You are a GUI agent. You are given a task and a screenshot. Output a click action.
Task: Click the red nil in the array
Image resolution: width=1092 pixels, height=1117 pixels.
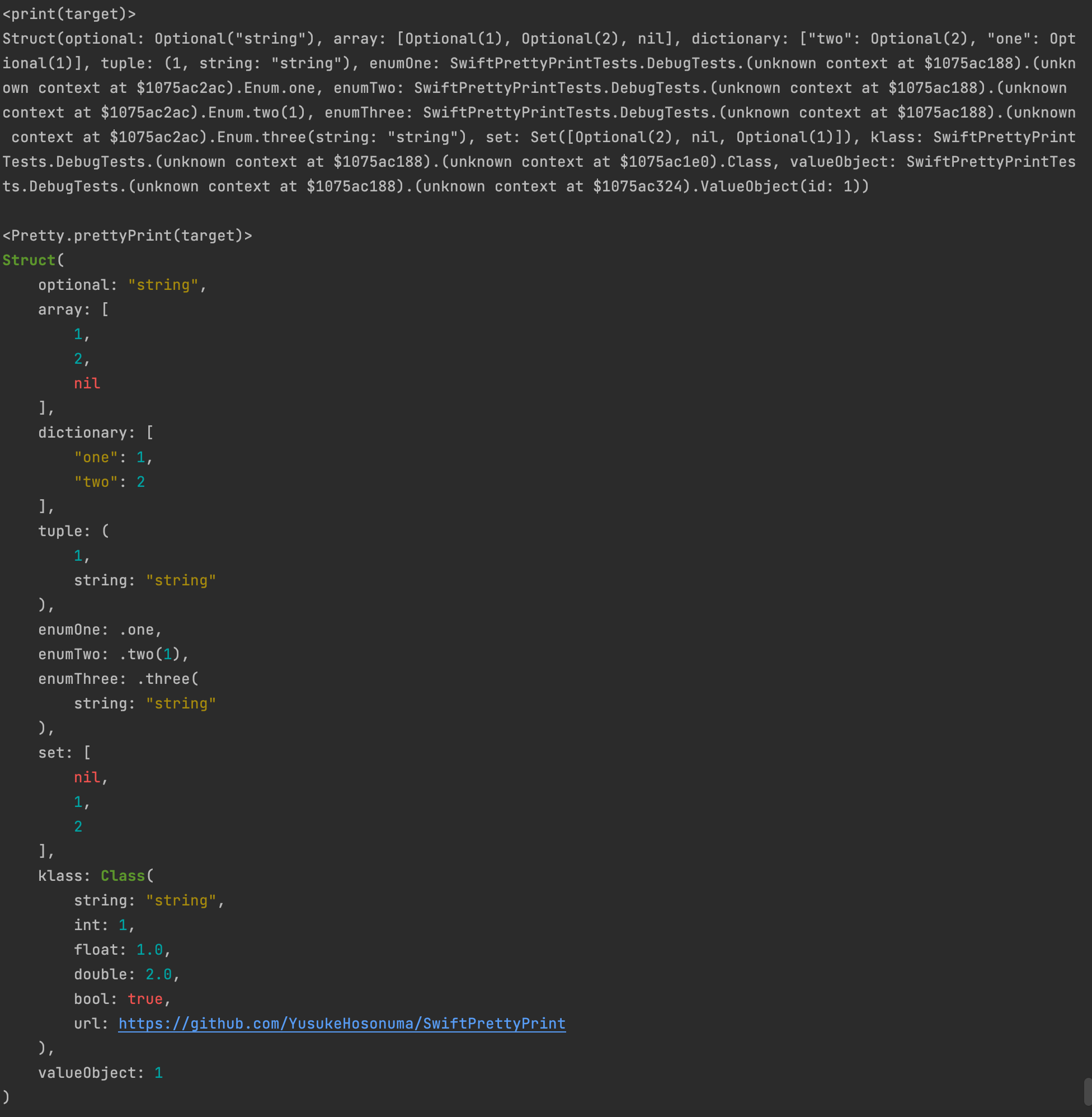(x=87, y=384)
